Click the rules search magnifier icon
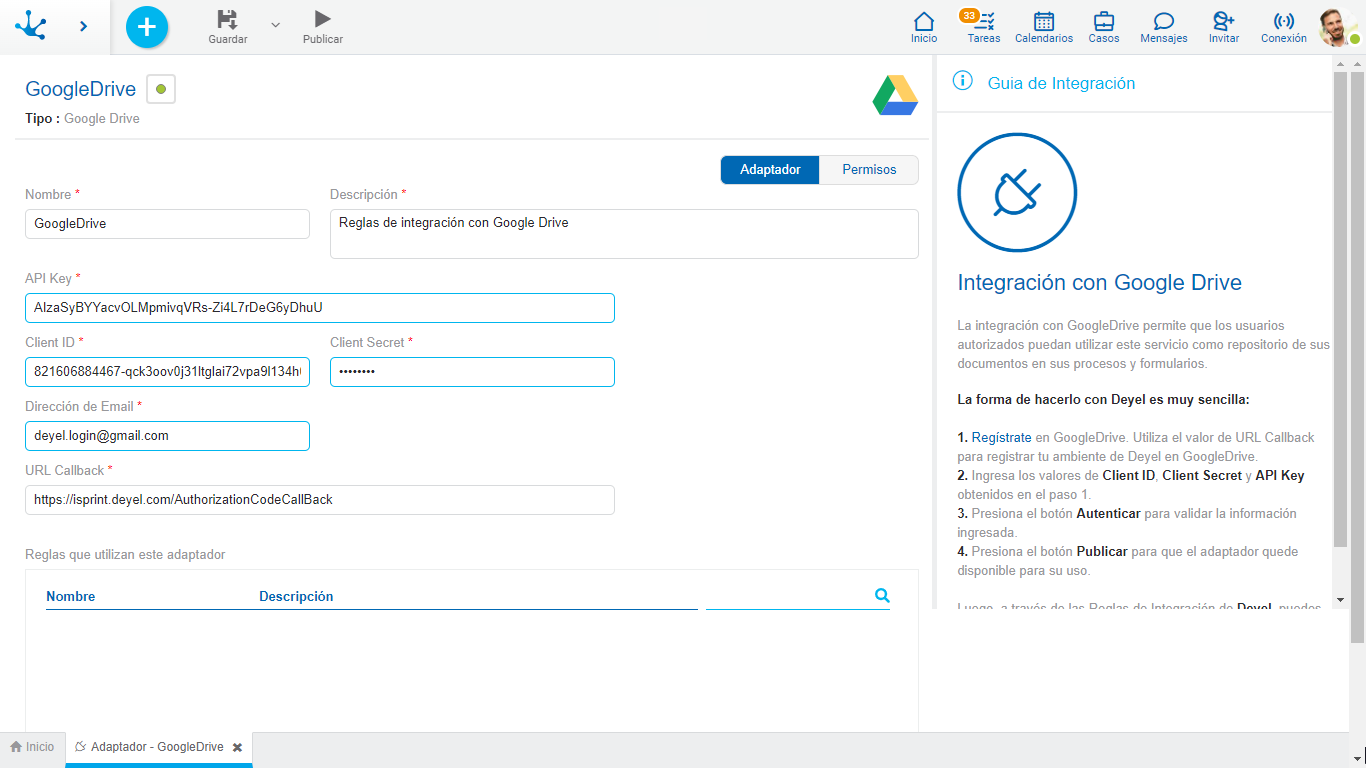The height and width of the screenshot is (768, 1366). point(882,595)
